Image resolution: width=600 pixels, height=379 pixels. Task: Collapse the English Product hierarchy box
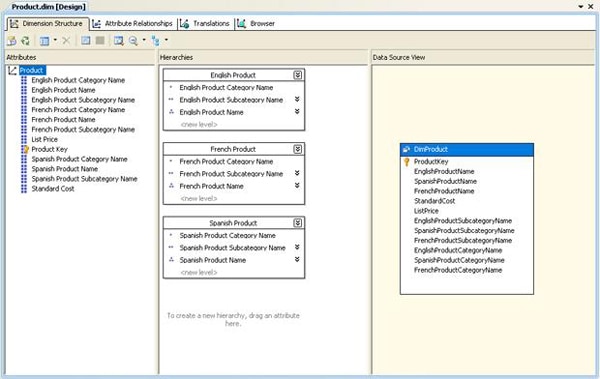pyautogui.click(x=297, y=75)
